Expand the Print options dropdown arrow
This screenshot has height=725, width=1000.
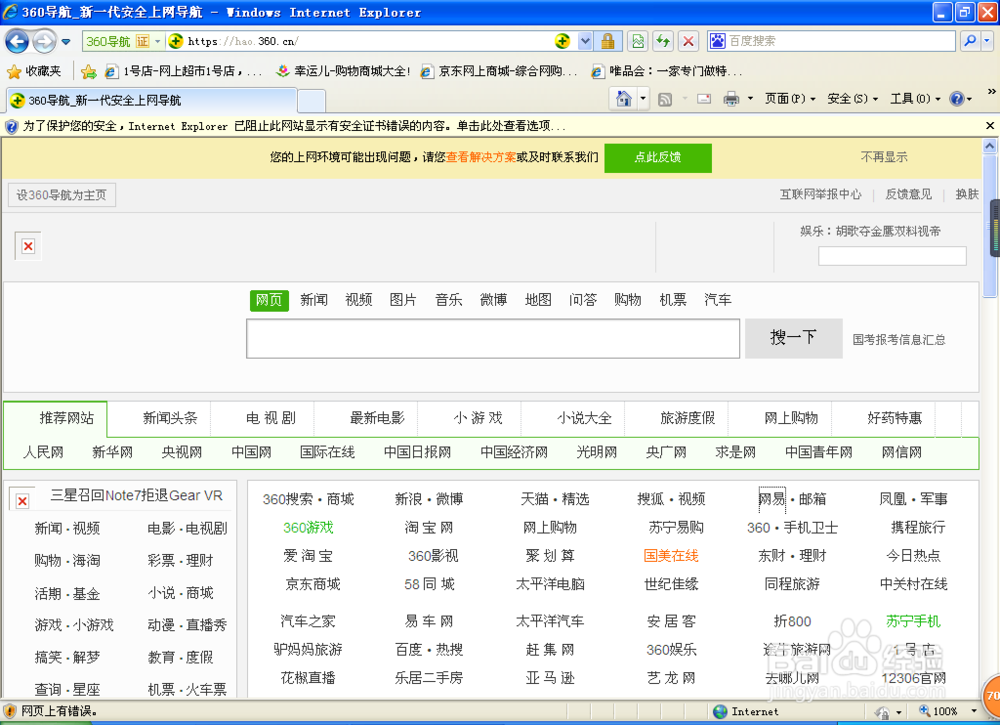[750, 99]
